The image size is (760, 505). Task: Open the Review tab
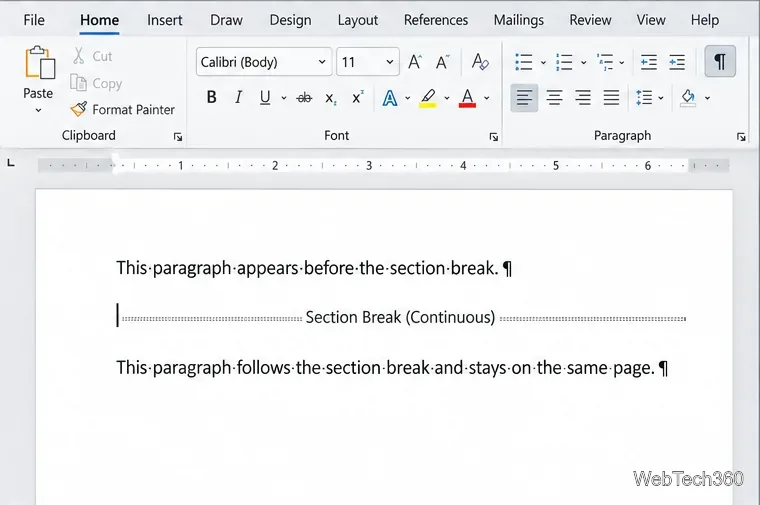pos(590,20)
